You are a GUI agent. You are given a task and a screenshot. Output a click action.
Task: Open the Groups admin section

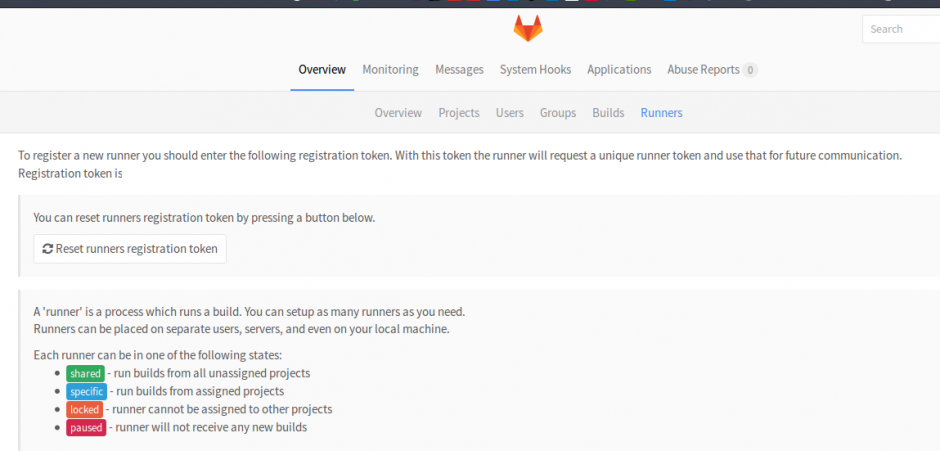pyautogui.click(x=558, y=113)
